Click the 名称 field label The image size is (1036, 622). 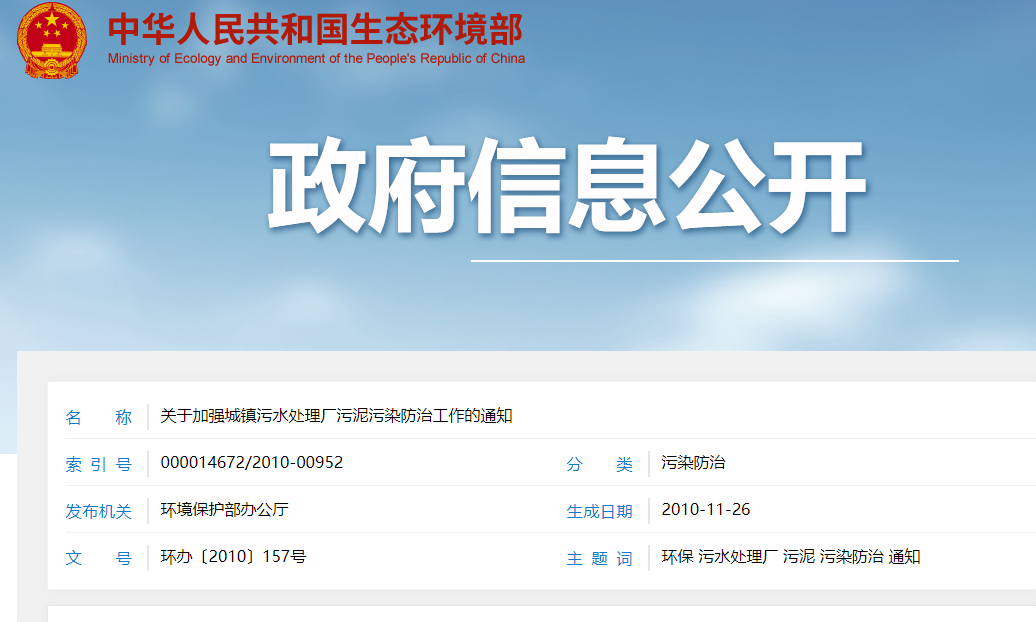pyautogui.click(x=98, y=417)
